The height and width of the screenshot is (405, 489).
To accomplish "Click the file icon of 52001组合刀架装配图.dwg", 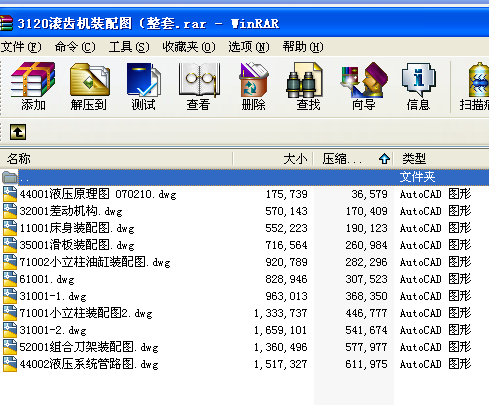I will 10,347.
